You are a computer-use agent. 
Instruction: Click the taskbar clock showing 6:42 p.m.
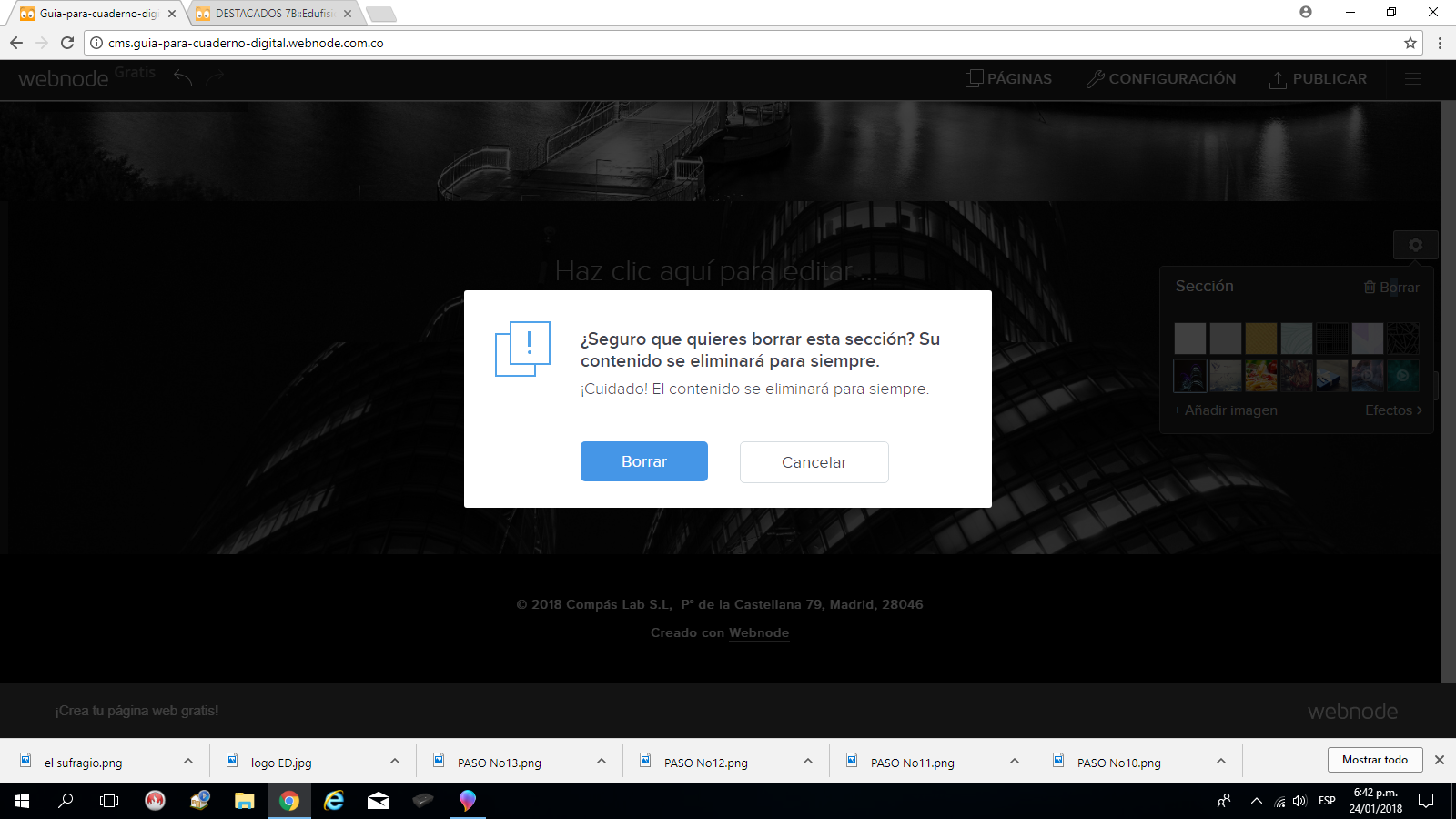1375,801
